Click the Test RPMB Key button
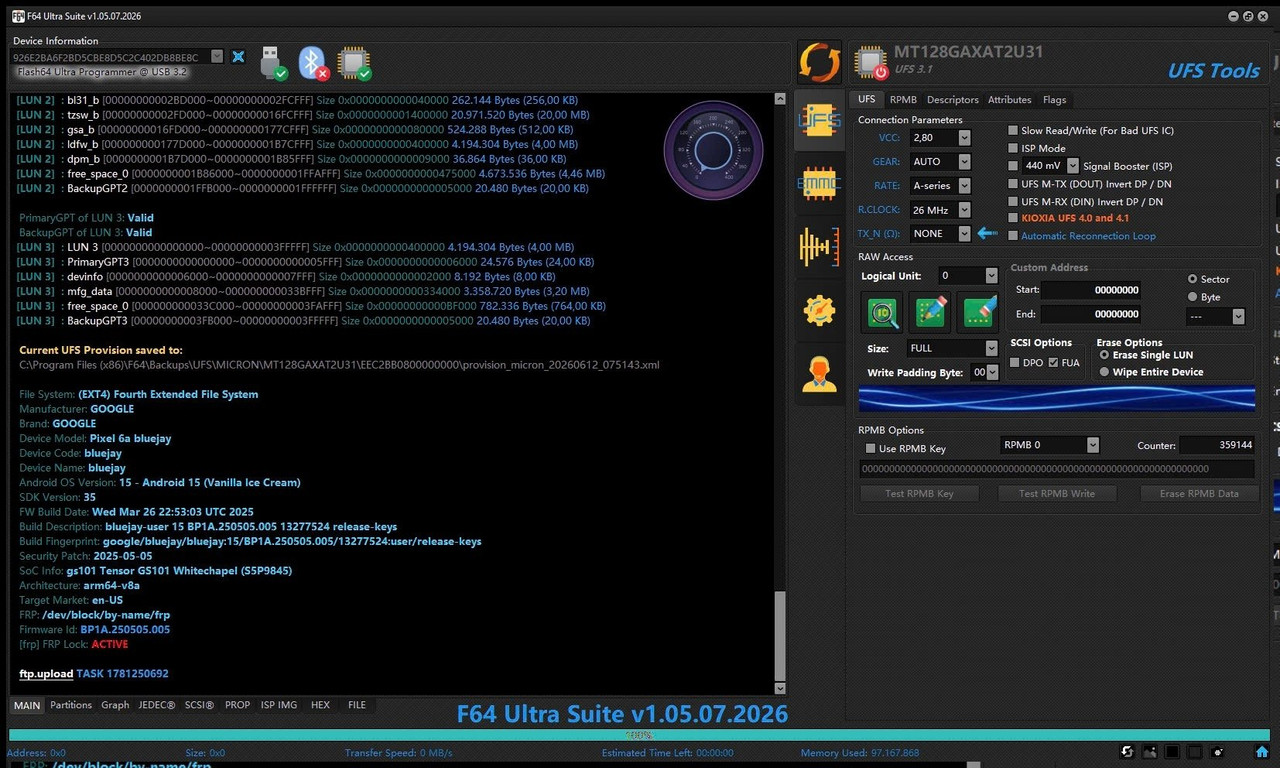The image size is (1280, 768). 919,493
